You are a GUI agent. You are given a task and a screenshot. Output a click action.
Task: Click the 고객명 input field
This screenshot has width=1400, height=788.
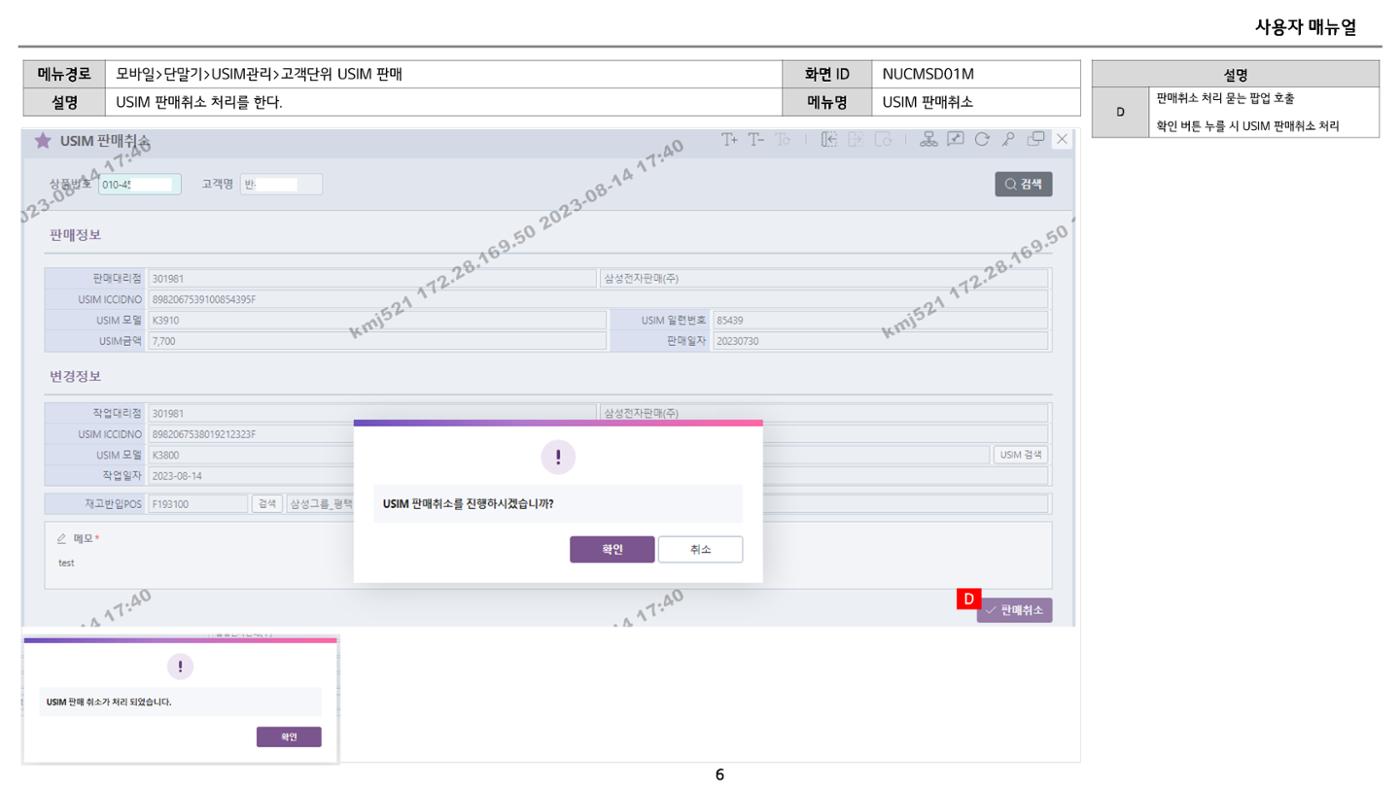coord(282,184)
